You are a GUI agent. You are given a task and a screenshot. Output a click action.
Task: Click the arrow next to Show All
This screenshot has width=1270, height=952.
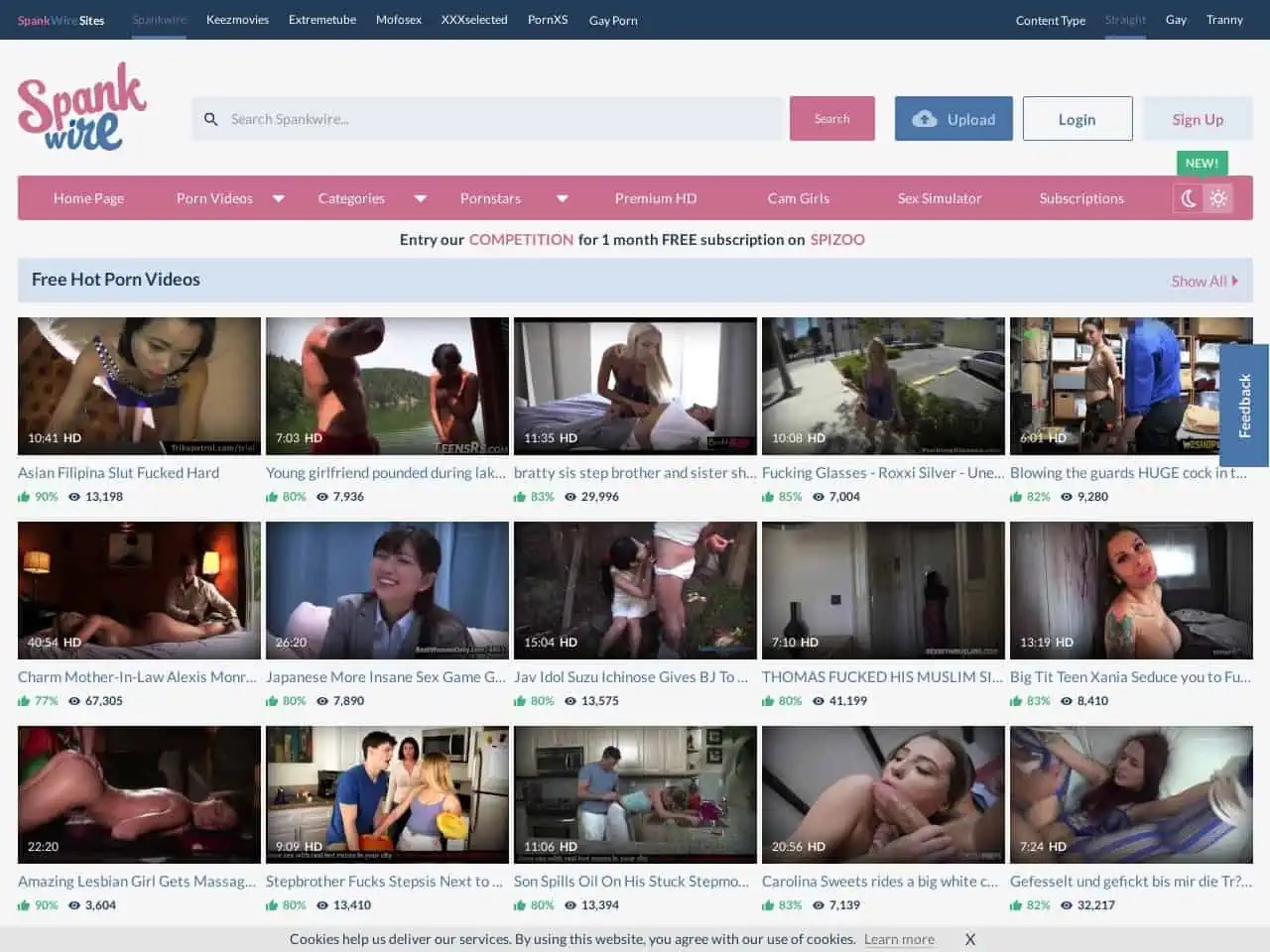point(1235,281)
